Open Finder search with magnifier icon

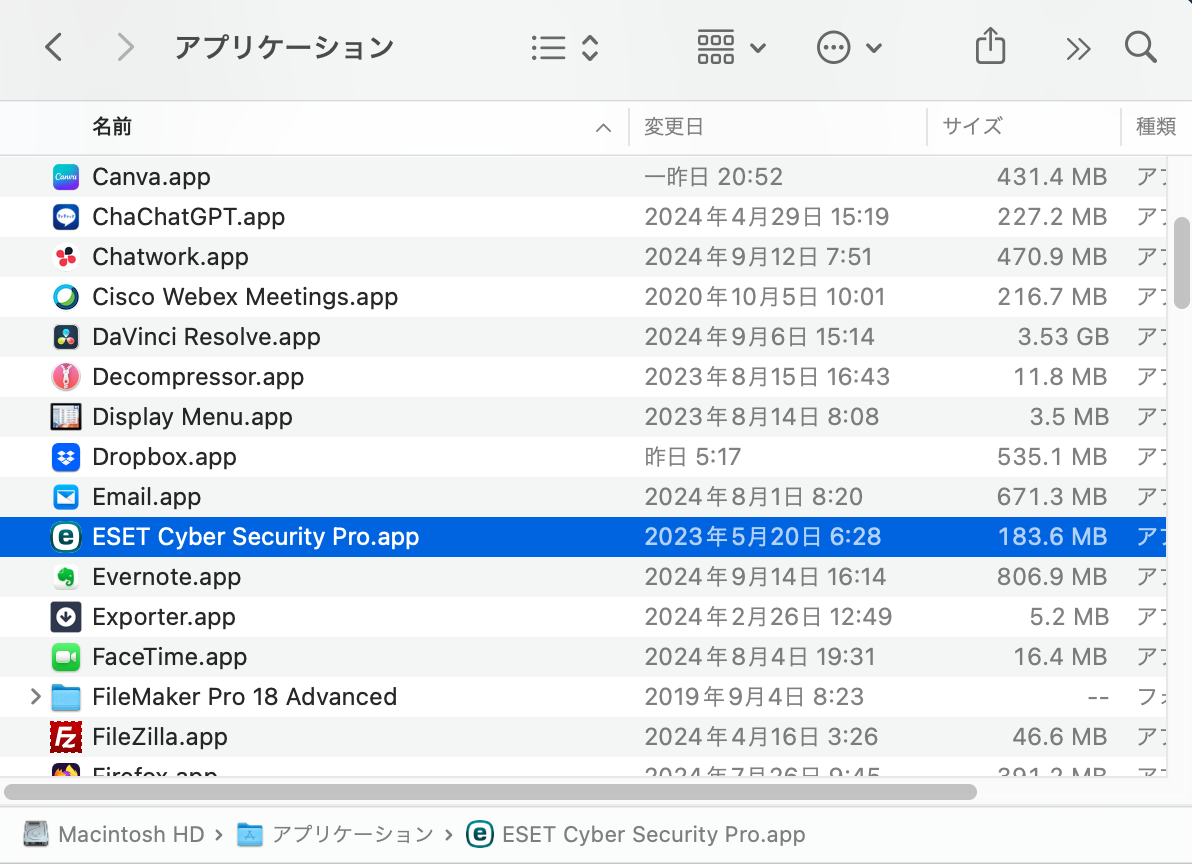[1140, 47]
